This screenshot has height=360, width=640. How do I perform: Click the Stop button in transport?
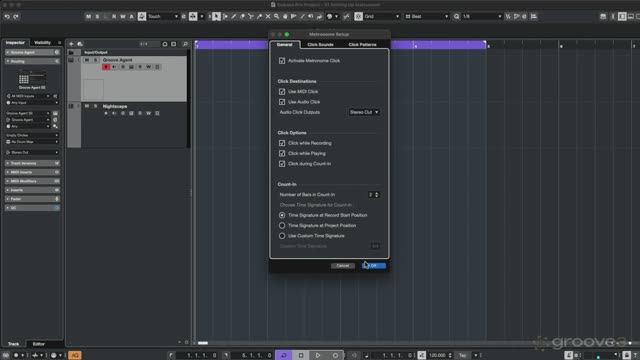[x=301, y=355]
